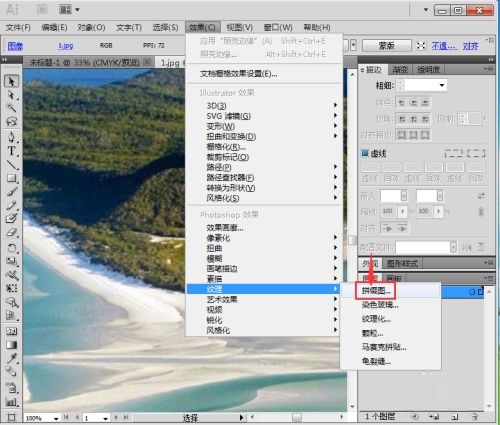
Task: Click the 对齐 link in control bar
Action: [470, 46]
